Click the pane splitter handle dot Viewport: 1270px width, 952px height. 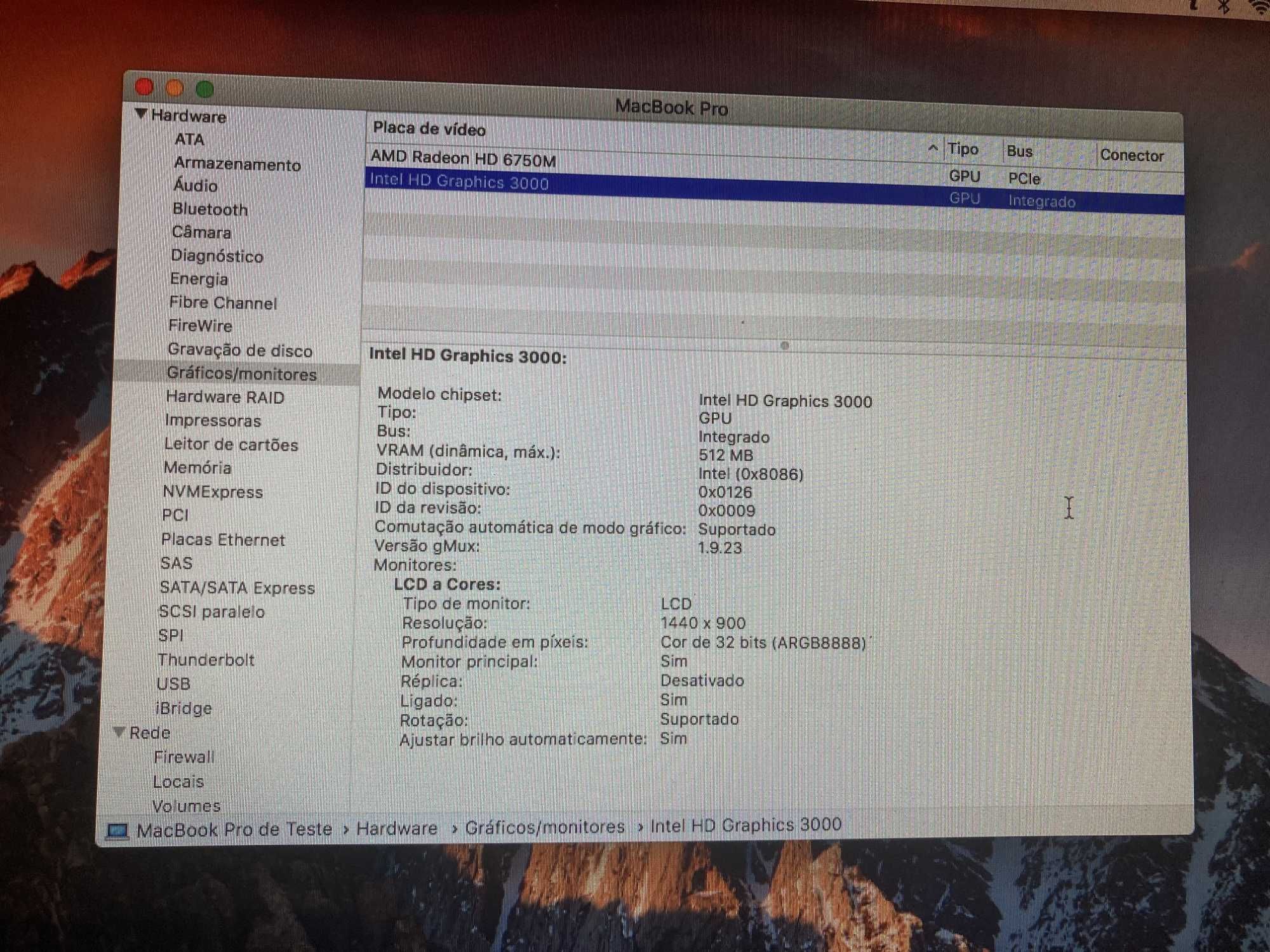(x=785, y=345)
